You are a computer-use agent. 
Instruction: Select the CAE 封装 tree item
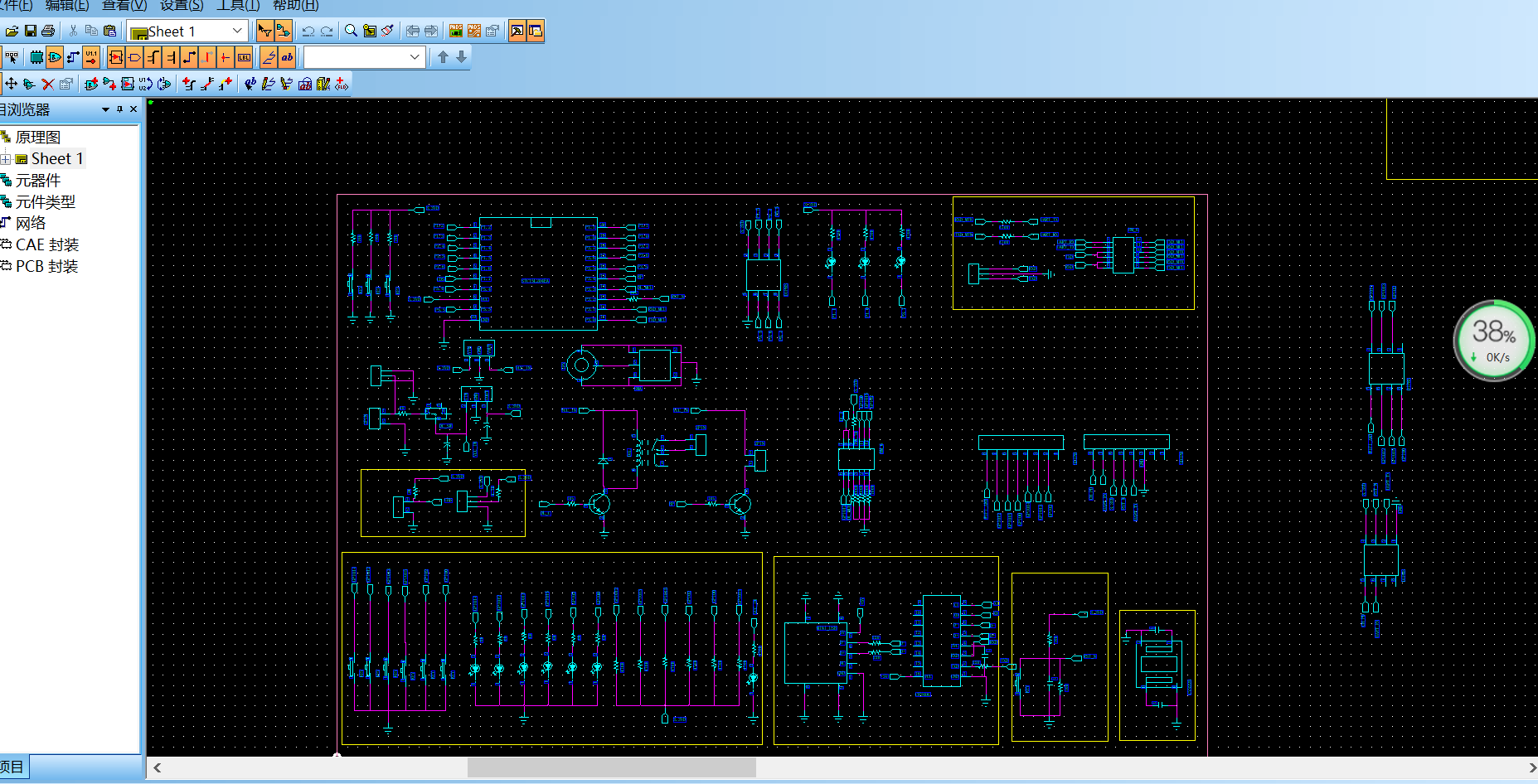[47, 245]
